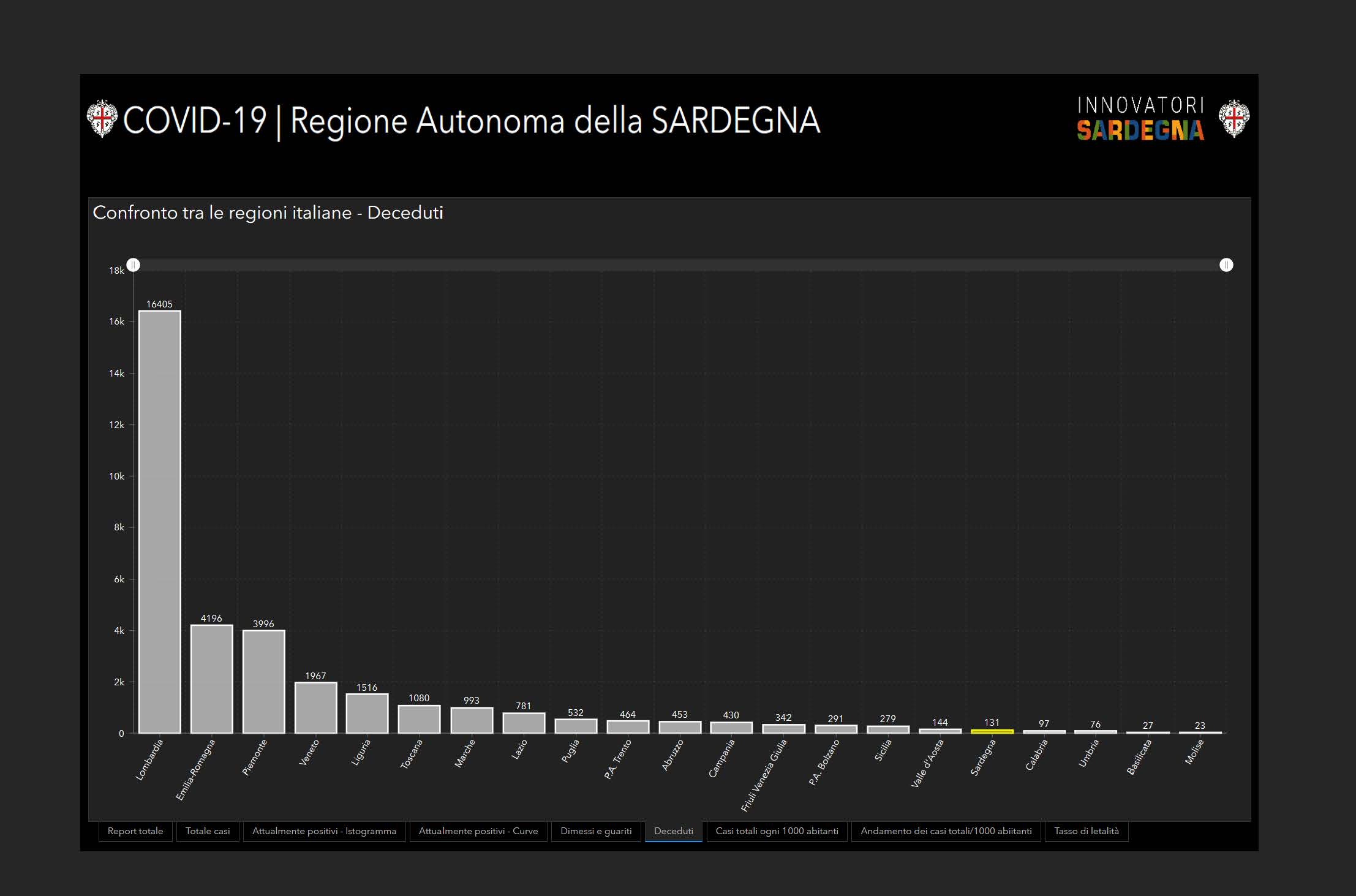Click the Lombardia bar with 16405
This screenshot has height=896, width=1356.
point(160,521)
